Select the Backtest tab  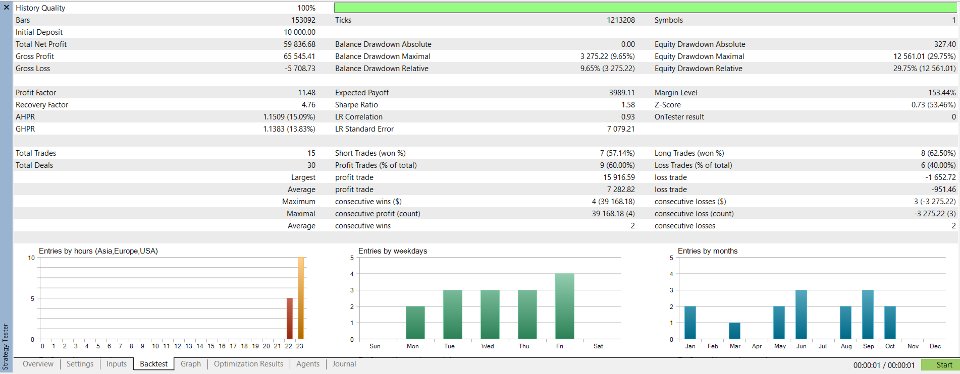click(x=154, y=364)
